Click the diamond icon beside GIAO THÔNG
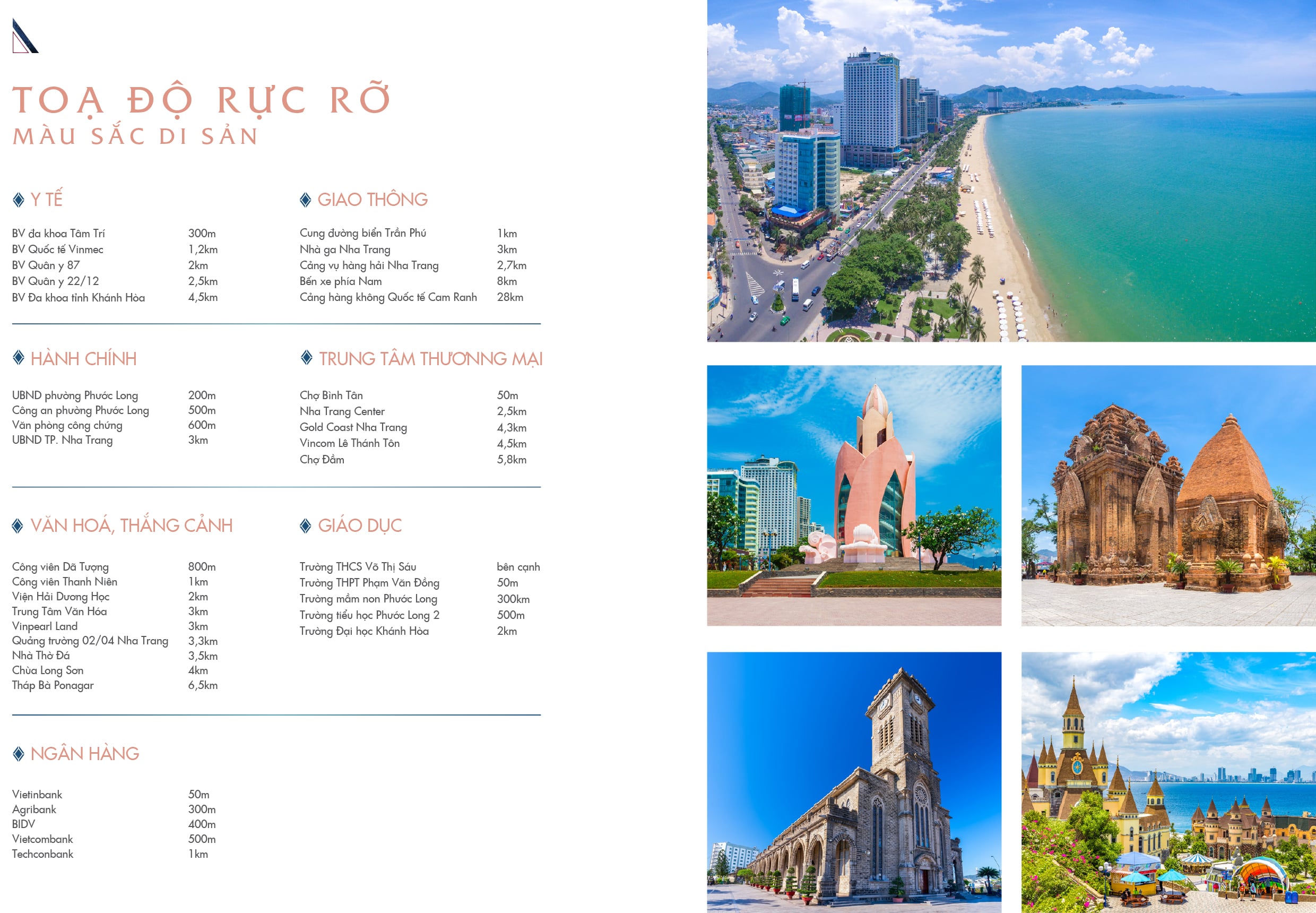Viewport: 1316px width, 913px height. click(x=306, y=200)
